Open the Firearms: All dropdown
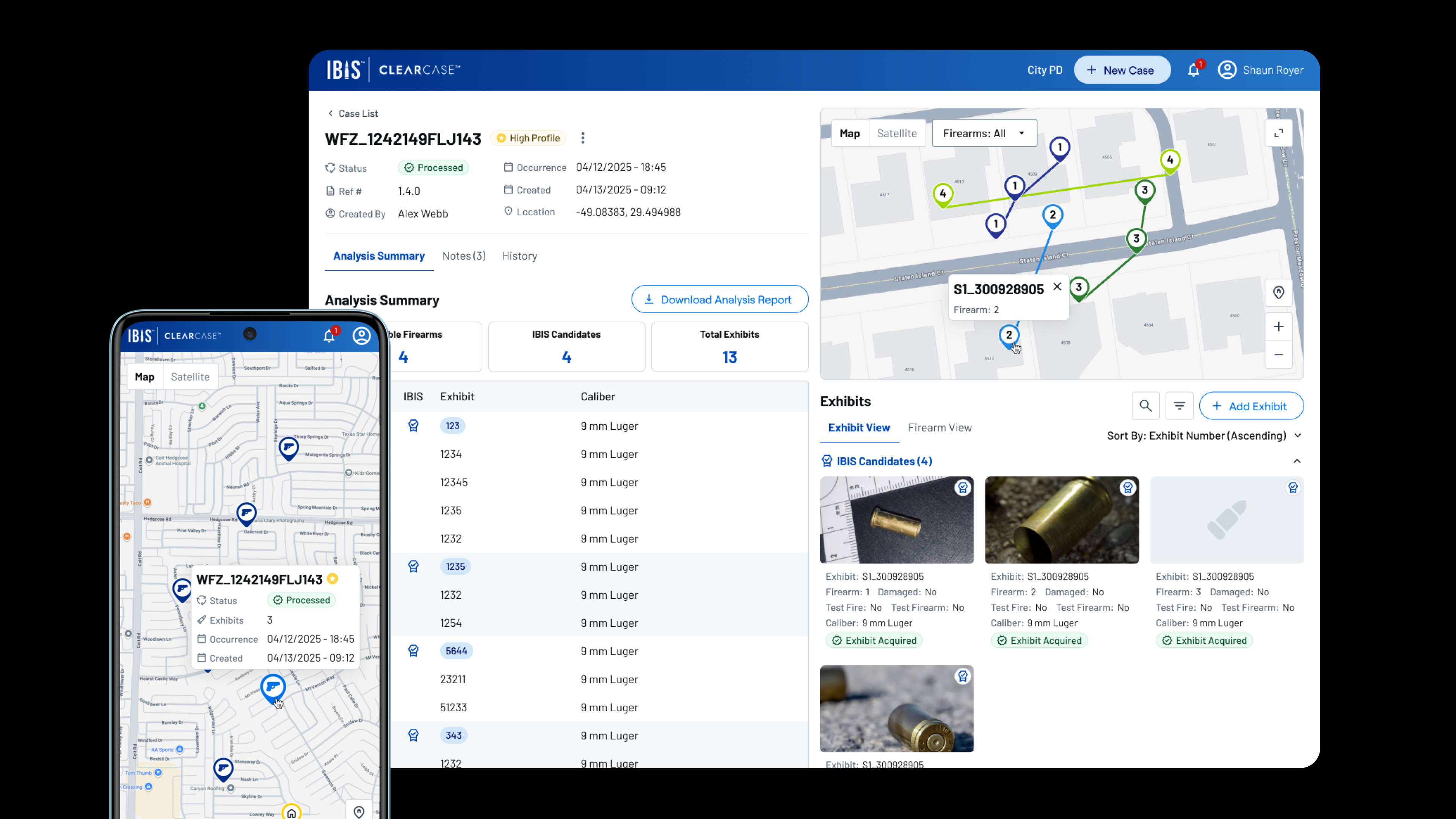1456x819 pixels. coord(984,133)
